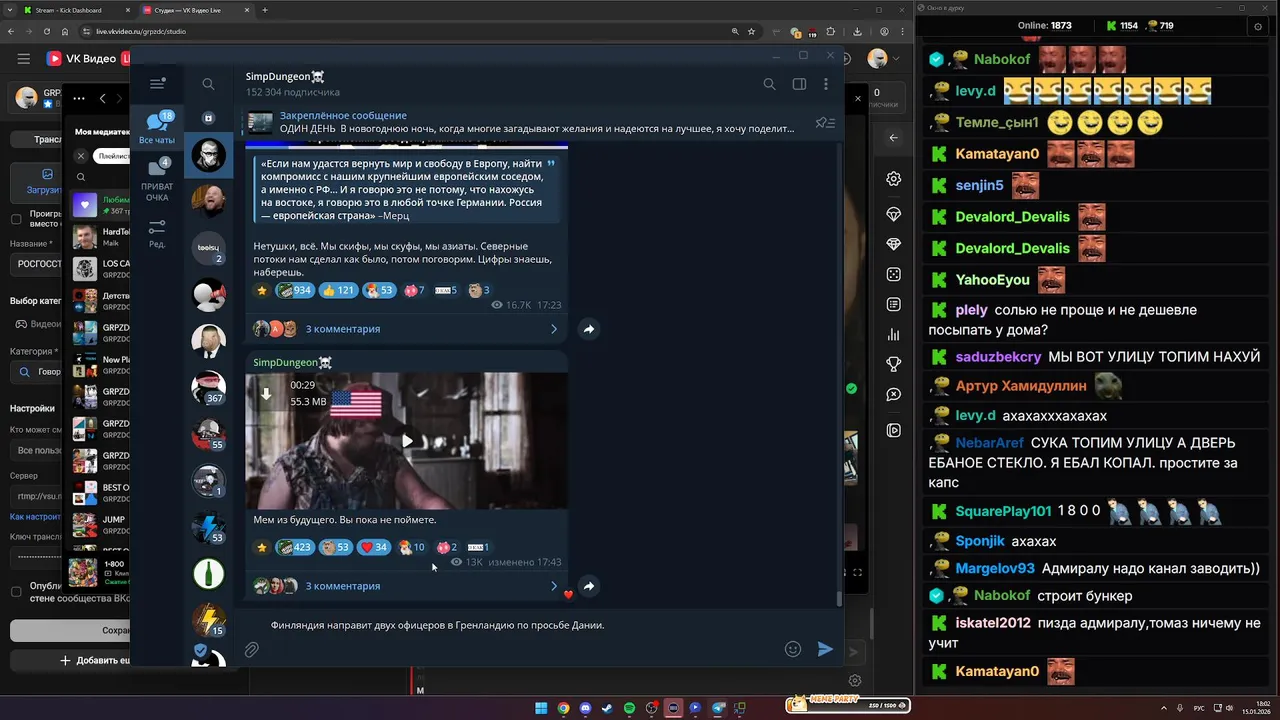Image resolution: width=1280 pixels, height=720 pixels.
Task: Click 'Как настроить' link in VK studio
Action: pyautogui.click(x=35, y=517)
